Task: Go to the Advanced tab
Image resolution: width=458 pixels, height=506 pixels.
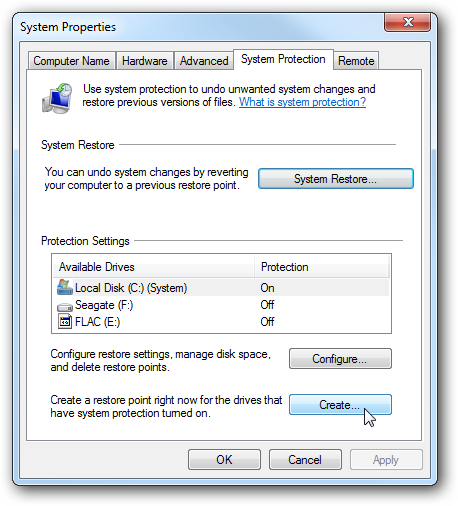Action: tap(204, 61)
